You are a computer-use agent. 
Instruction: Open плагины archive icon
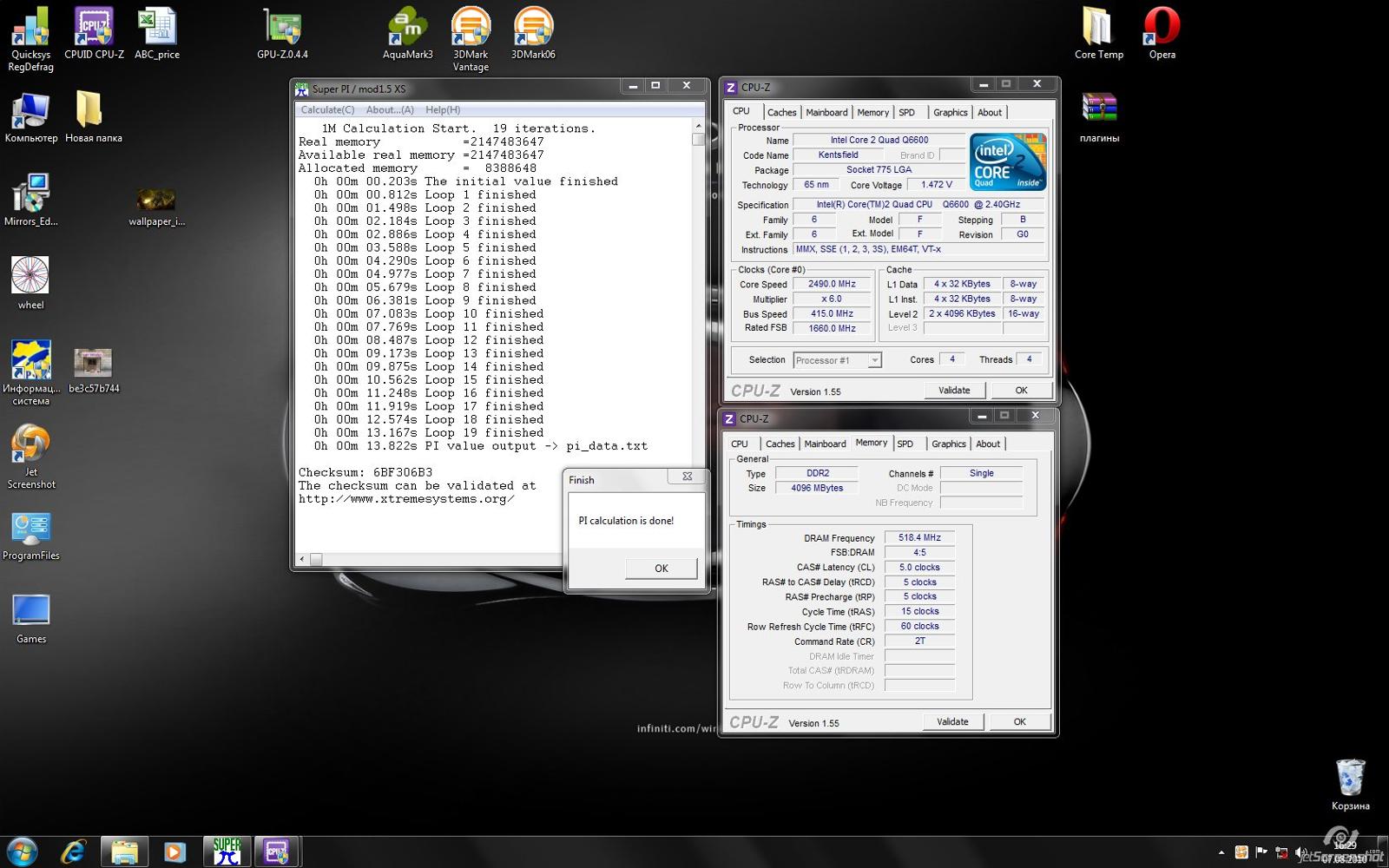(x=1099, y=116)
